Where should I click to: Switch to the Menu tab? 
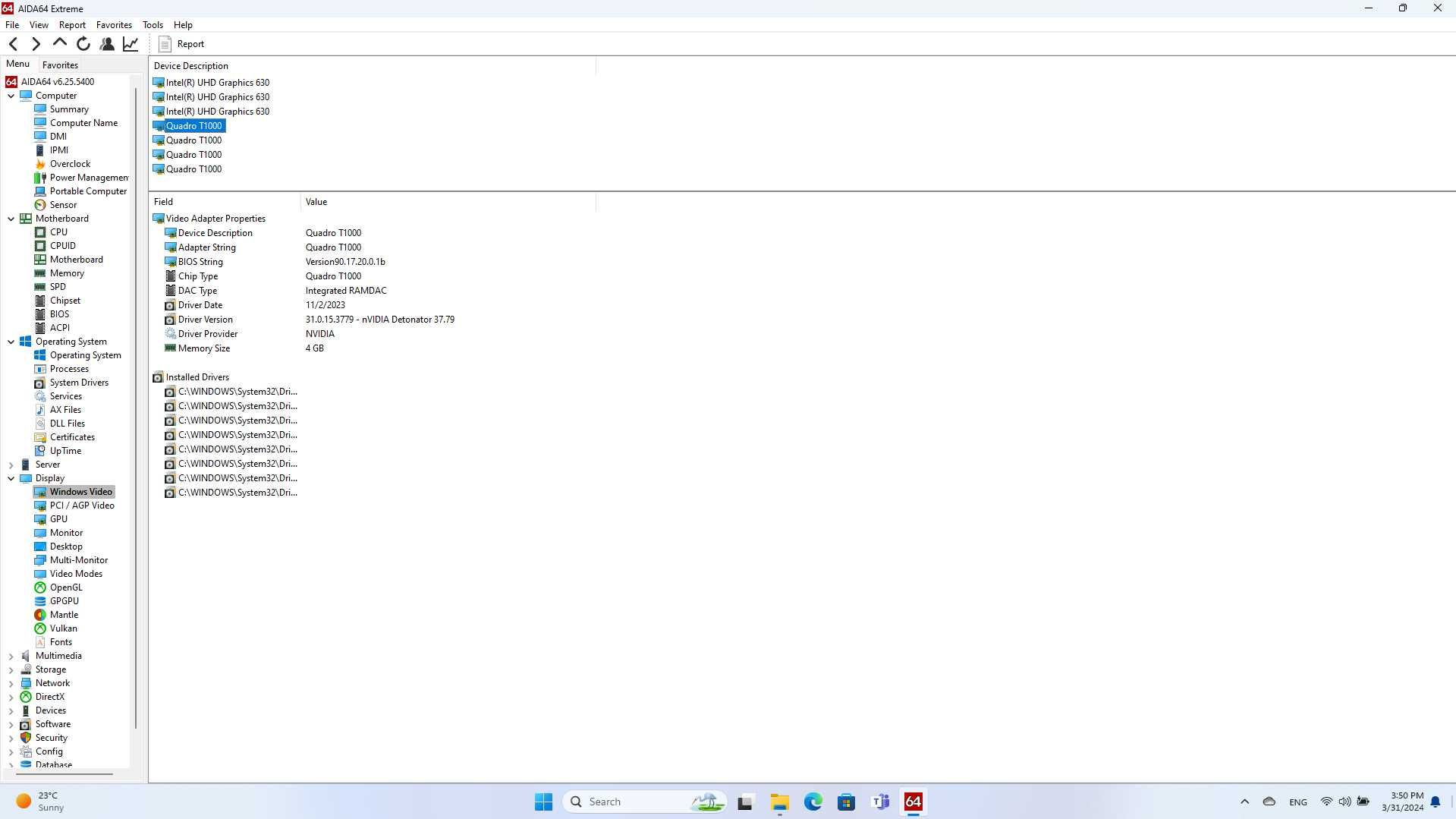(x=17, y=64)
